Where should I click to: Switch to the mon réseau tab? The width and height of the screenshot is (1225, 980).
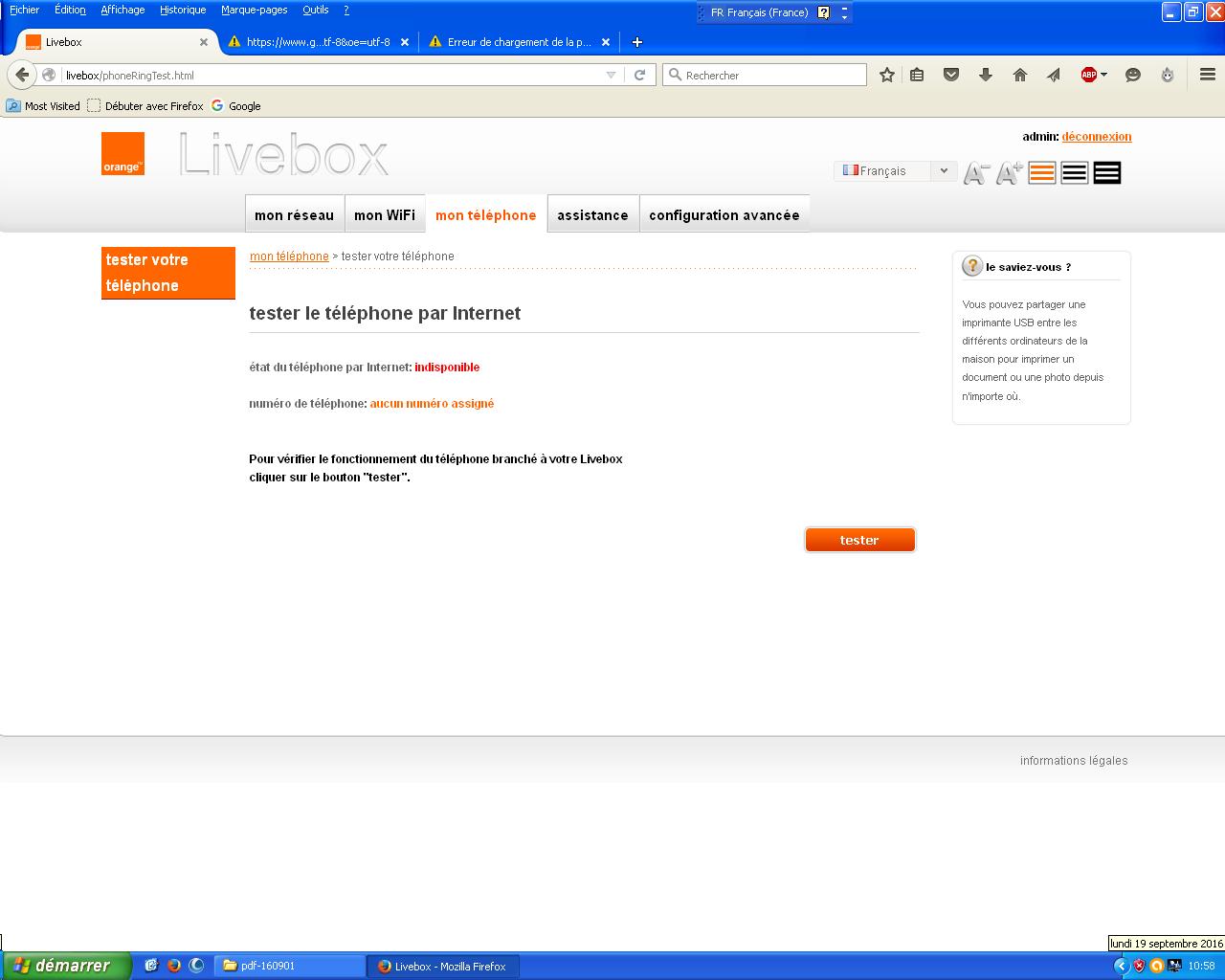(x=294, y=214)
